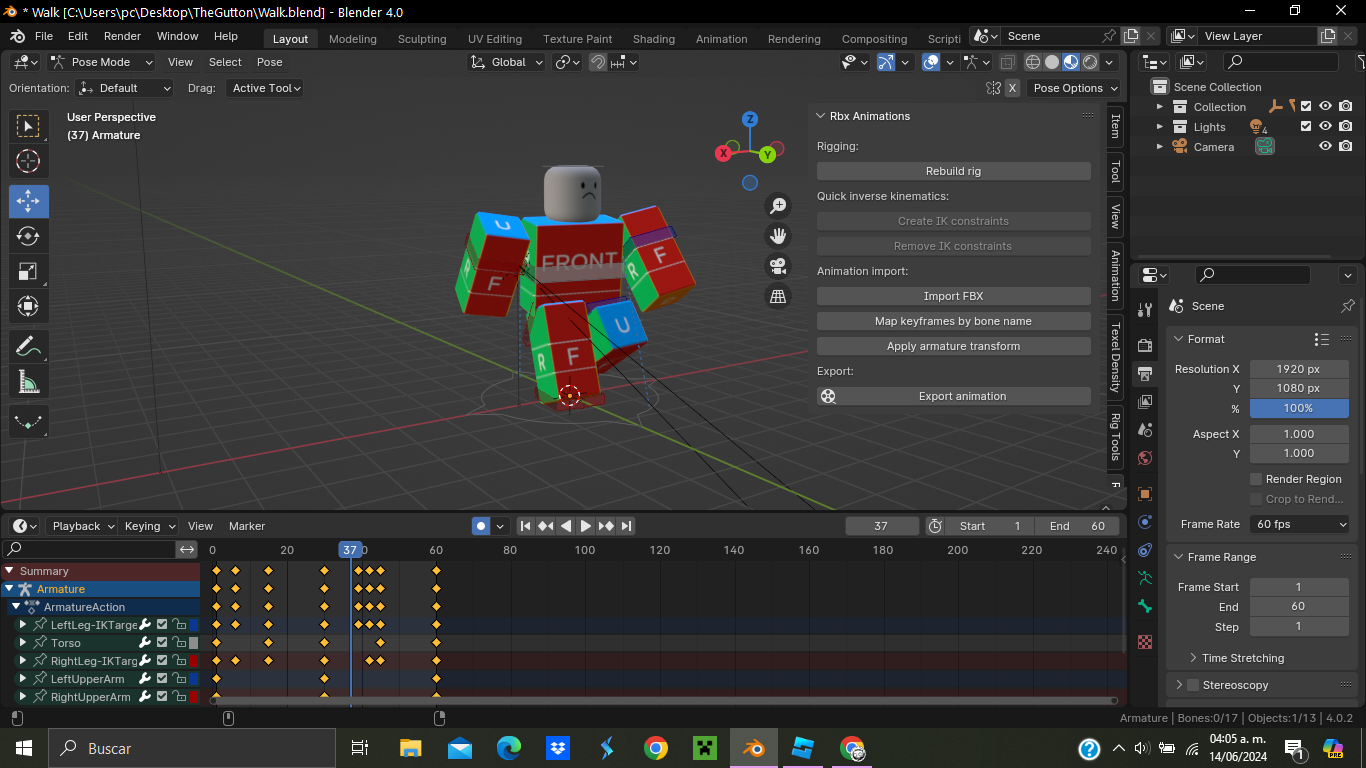Hide Lights collection via eye icon
This screenshot has width=1366, height=768.
1325,126
